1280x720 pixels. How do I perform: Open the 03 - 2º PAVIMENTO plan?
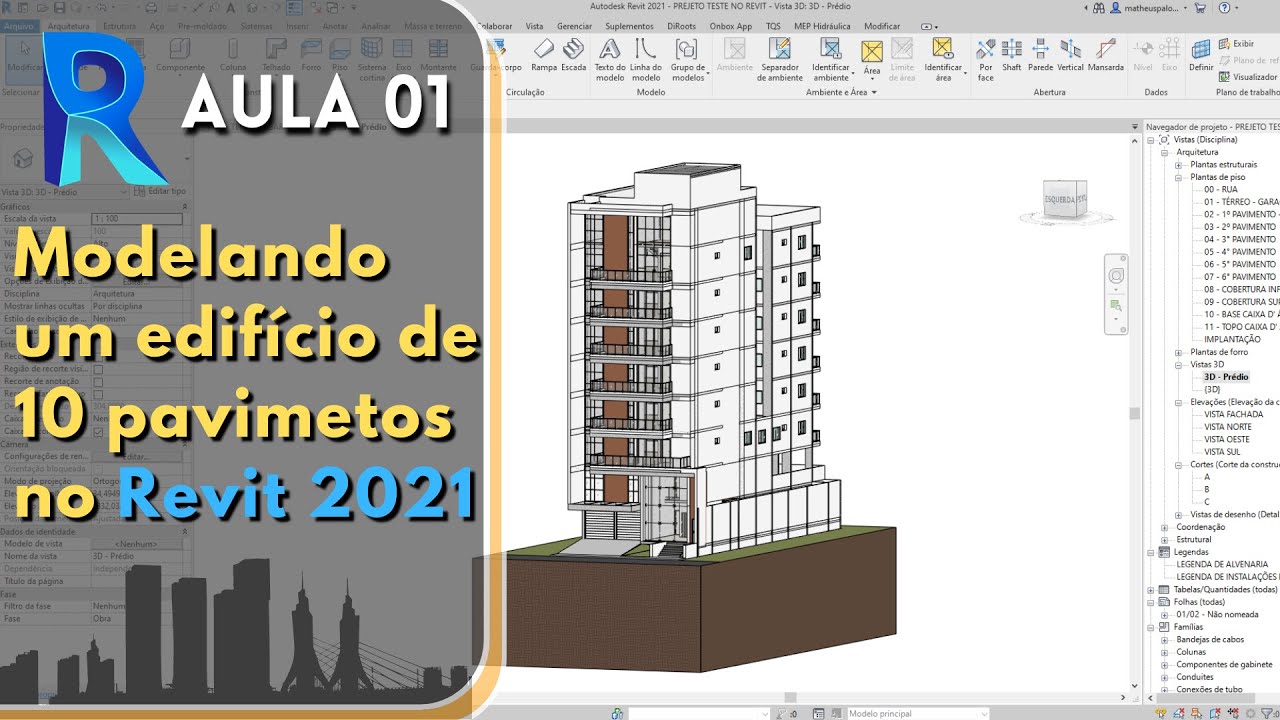(1240, 227)
